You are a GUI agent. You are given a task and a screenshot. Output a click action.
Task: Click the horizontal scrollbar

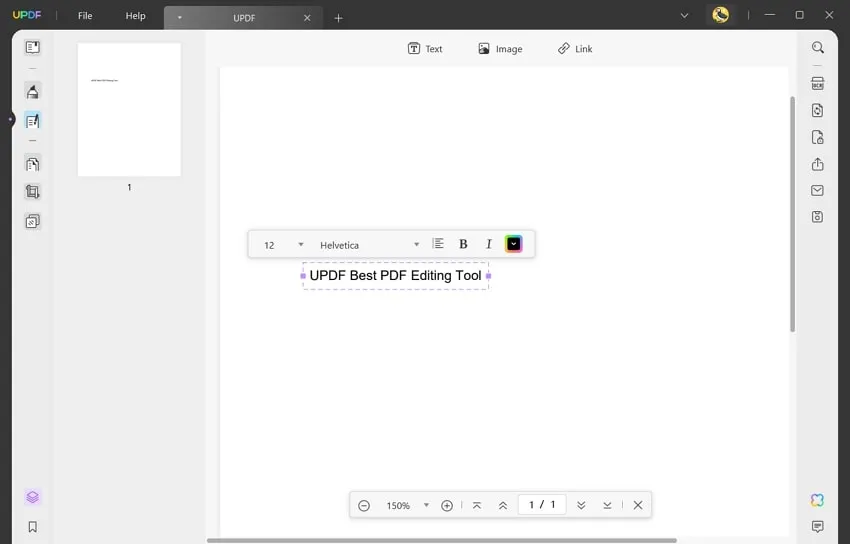pos(442,540)
